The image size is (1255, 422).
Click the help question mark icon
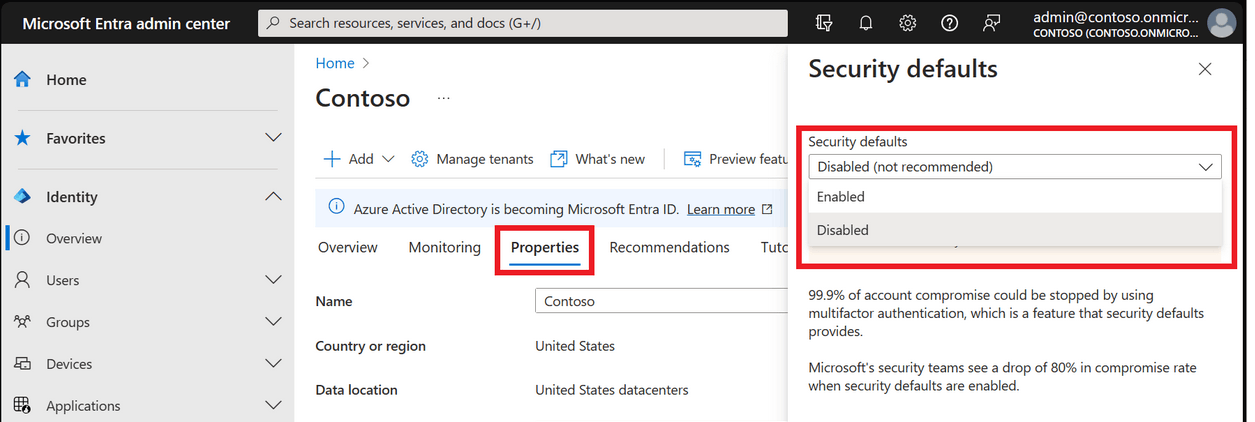coord(950,23)
